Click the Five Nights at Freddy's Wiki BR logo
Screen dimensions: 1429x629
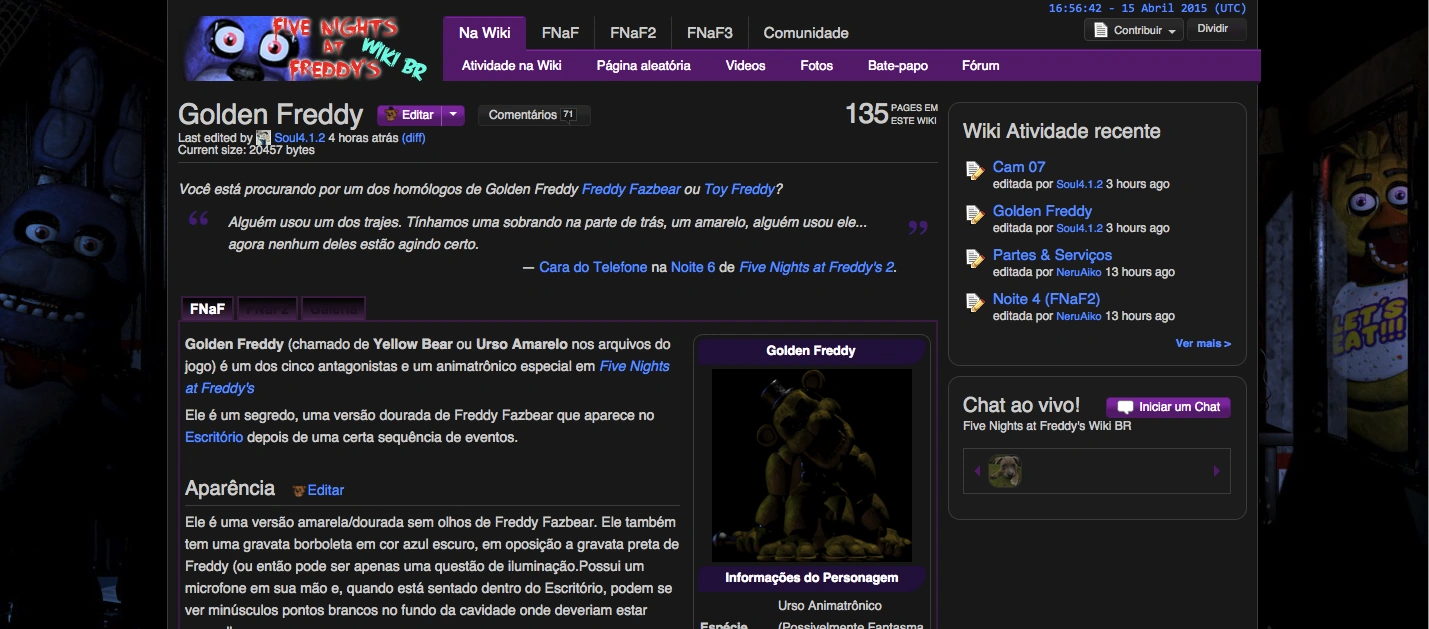pyautogui.click(x=307, y=48)
